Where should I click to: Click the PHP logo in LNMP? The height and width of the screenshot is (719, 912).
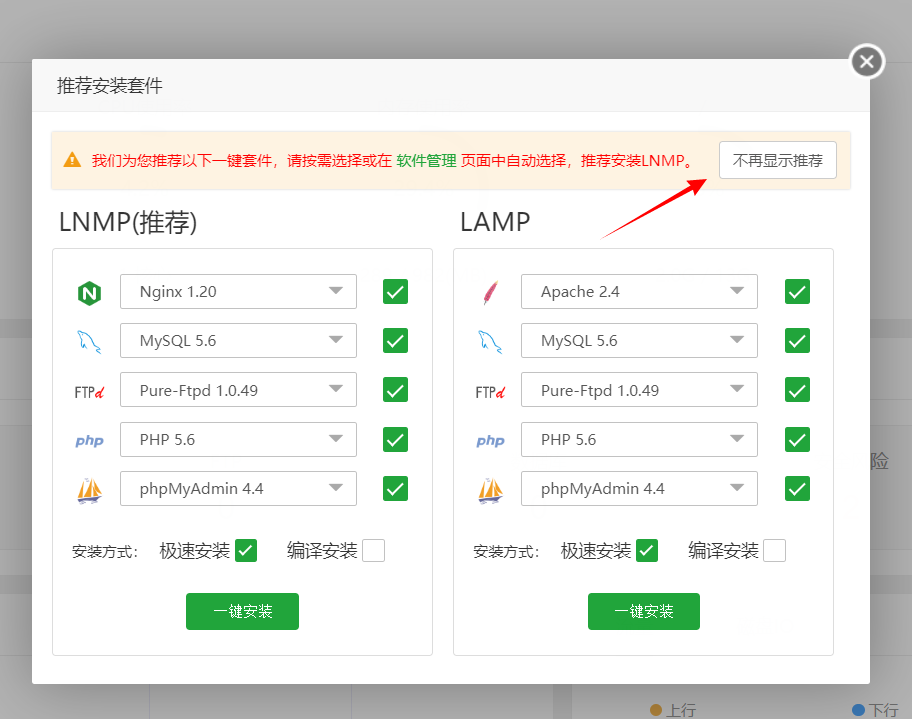tap(90, 441)
